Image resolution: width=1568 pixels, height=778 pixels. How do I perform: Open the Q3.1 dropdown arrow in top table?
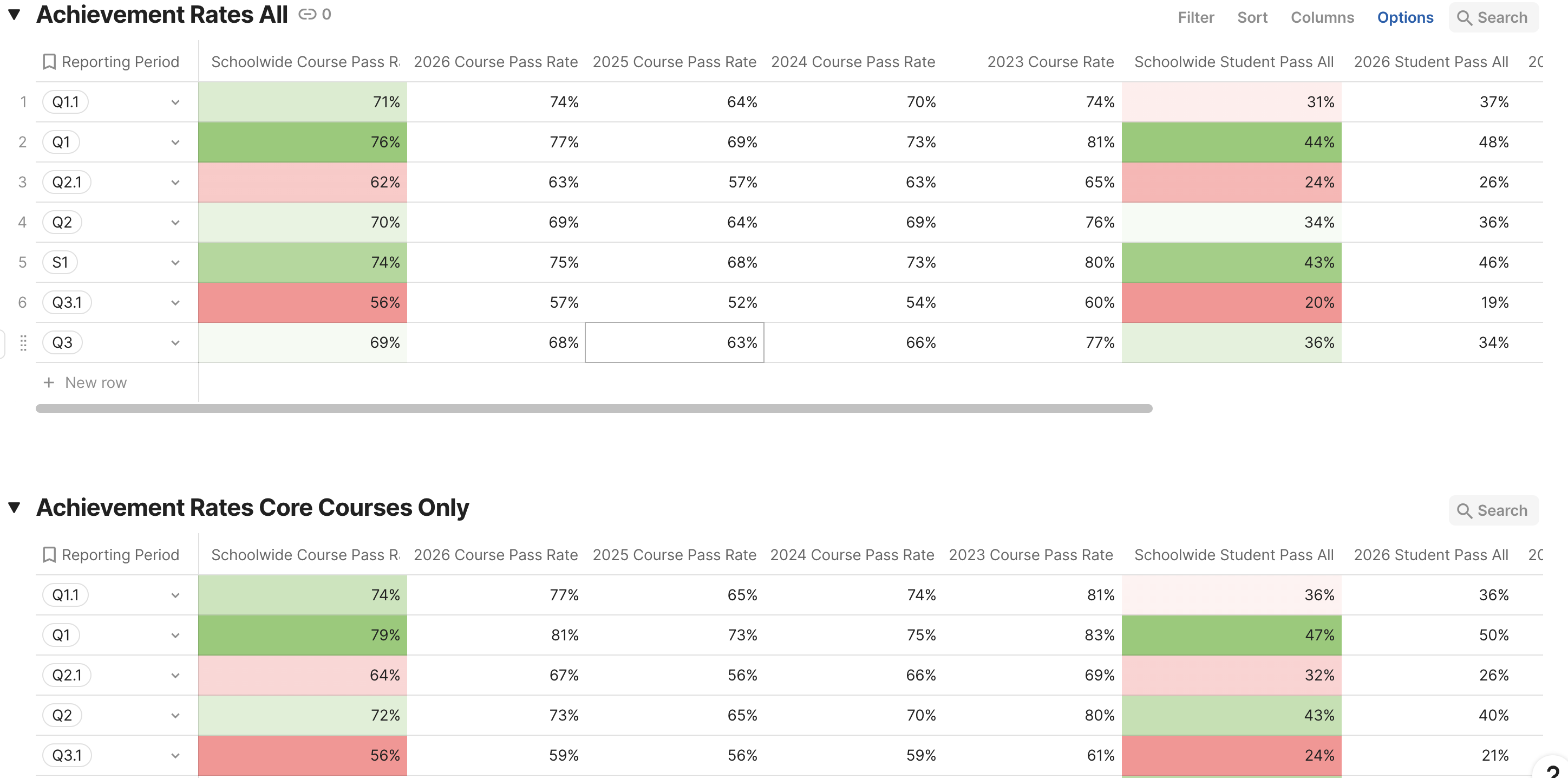175,303
